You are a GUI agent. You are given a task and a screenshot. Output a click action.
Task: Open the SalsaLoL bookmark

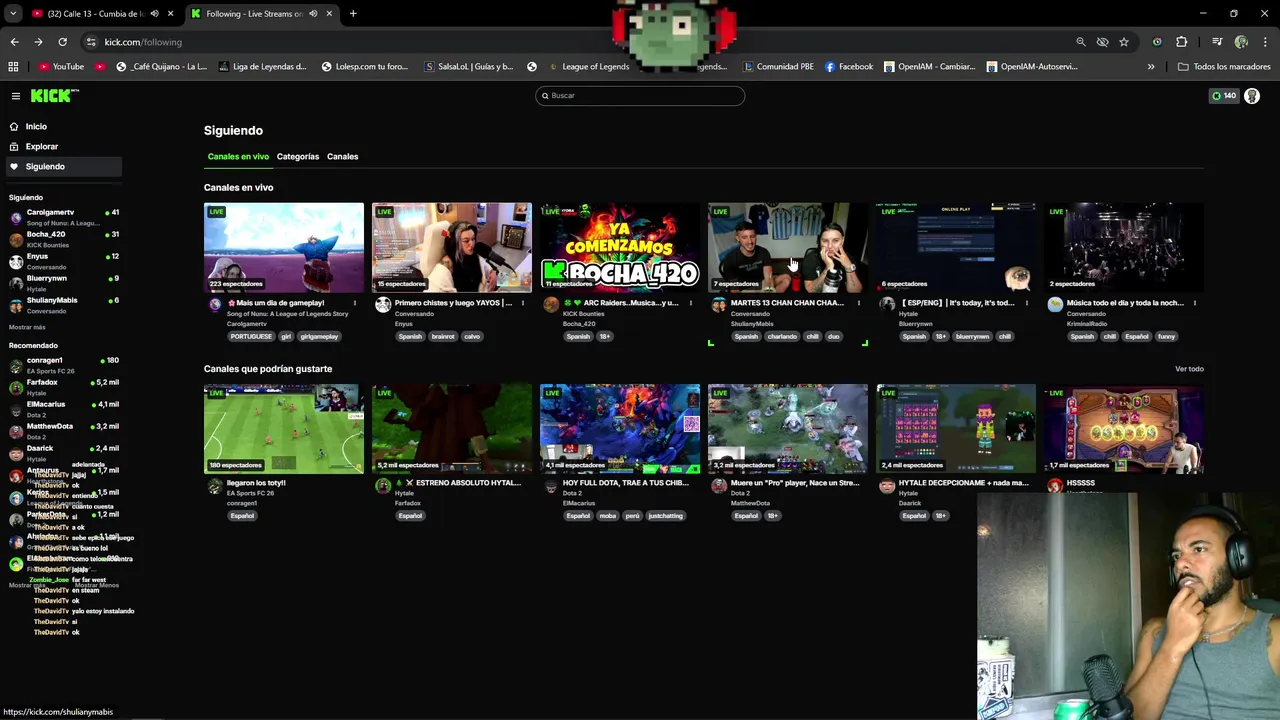469,67
